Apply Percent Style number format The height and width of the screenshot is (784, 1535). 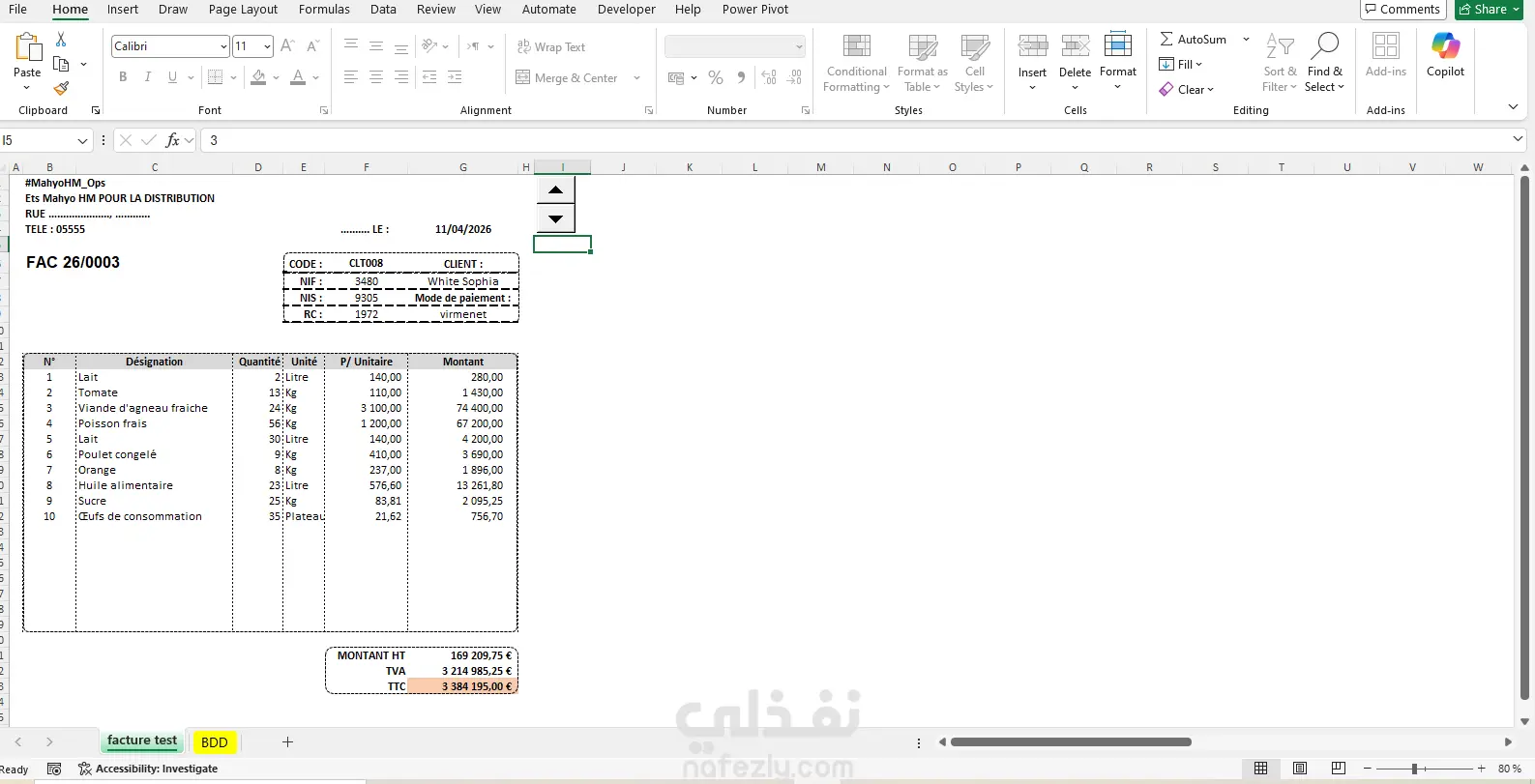click(x=716, y=77)
